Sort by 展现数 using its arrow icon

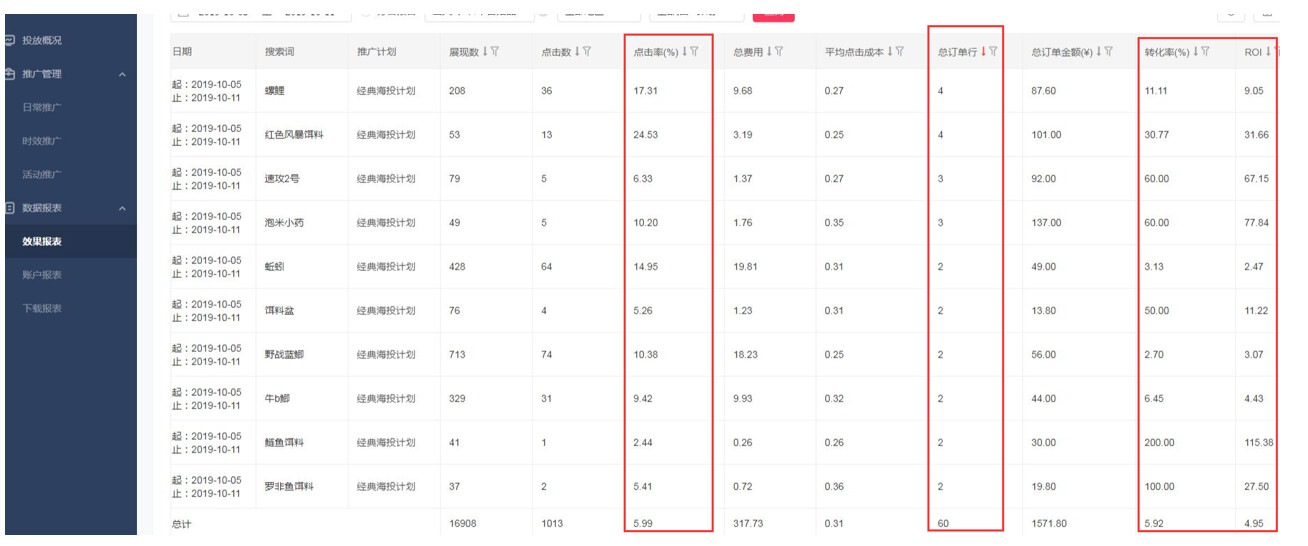485,51
